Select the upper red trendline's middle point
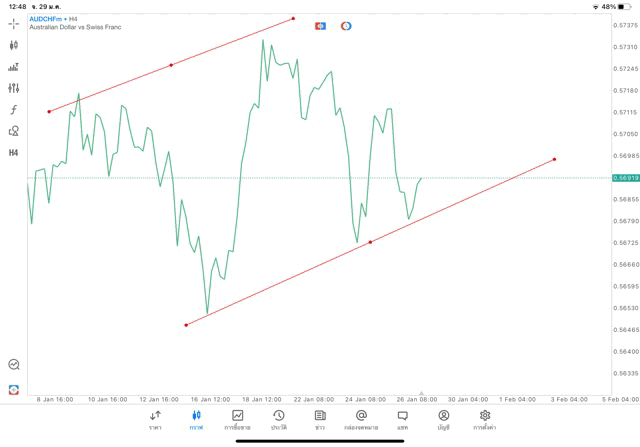The height and width of the screenshot is (447, 640). click(171, 65)
